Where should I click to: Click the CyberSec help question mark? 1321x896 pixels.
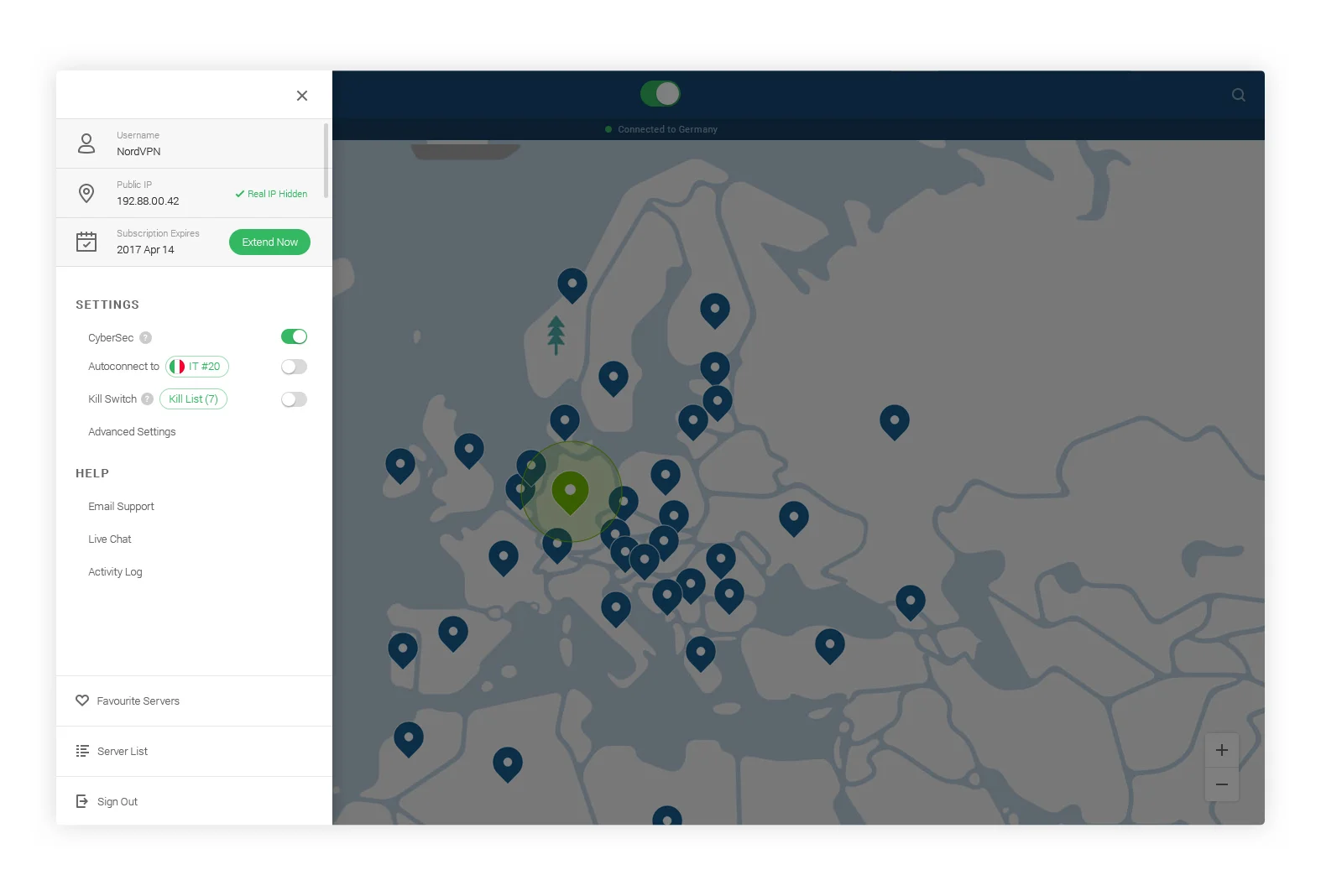pyautogui.click(x=146, y=337)
